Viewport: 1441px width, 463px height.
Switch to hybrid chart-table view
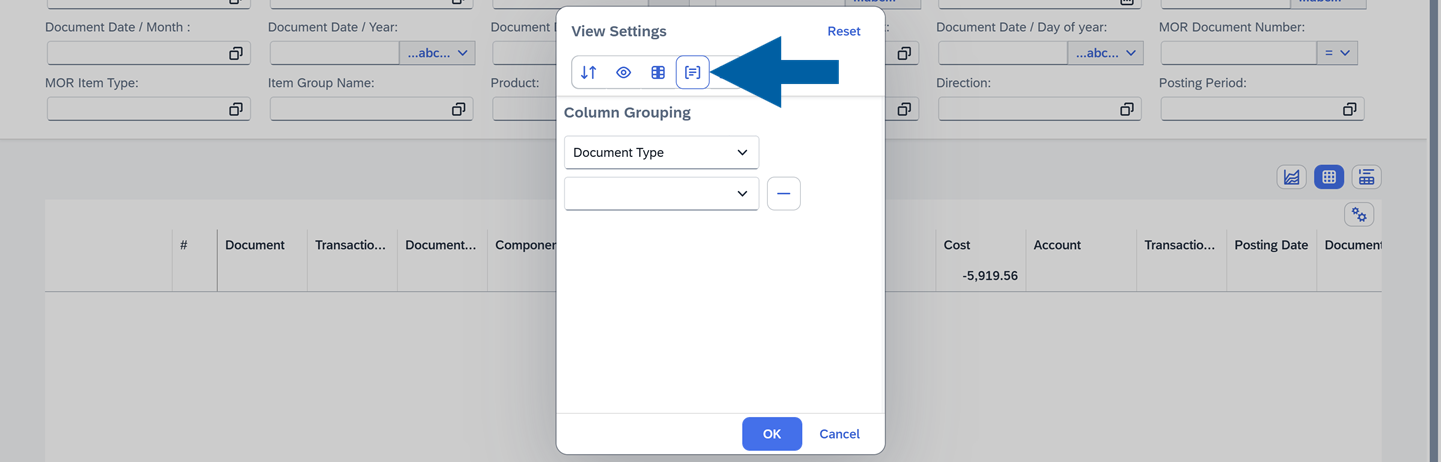click(x=1366, y=177)
